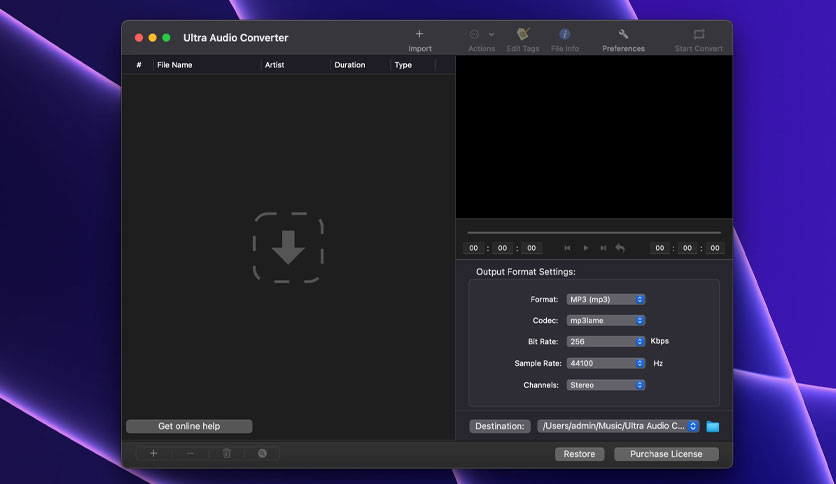Click end time hours field

click(660, 248)
